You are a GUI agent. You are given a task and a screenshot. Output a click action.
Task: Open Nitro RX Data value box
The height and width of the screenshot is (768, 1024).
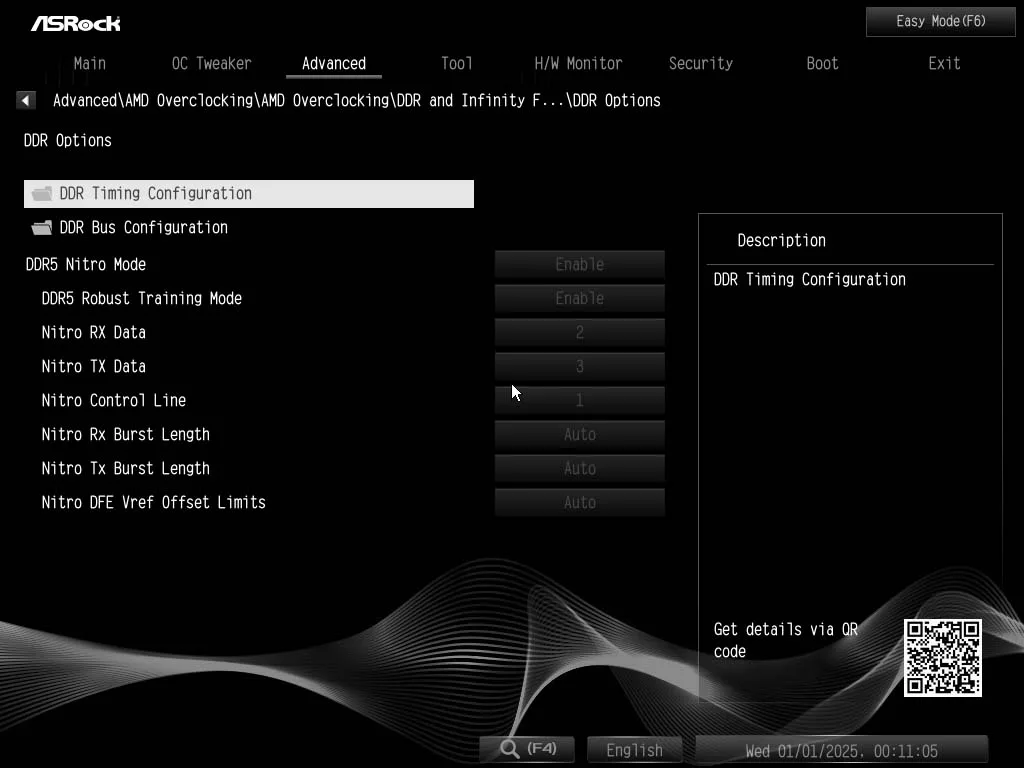pyautogui.click(x=579, y=332)
